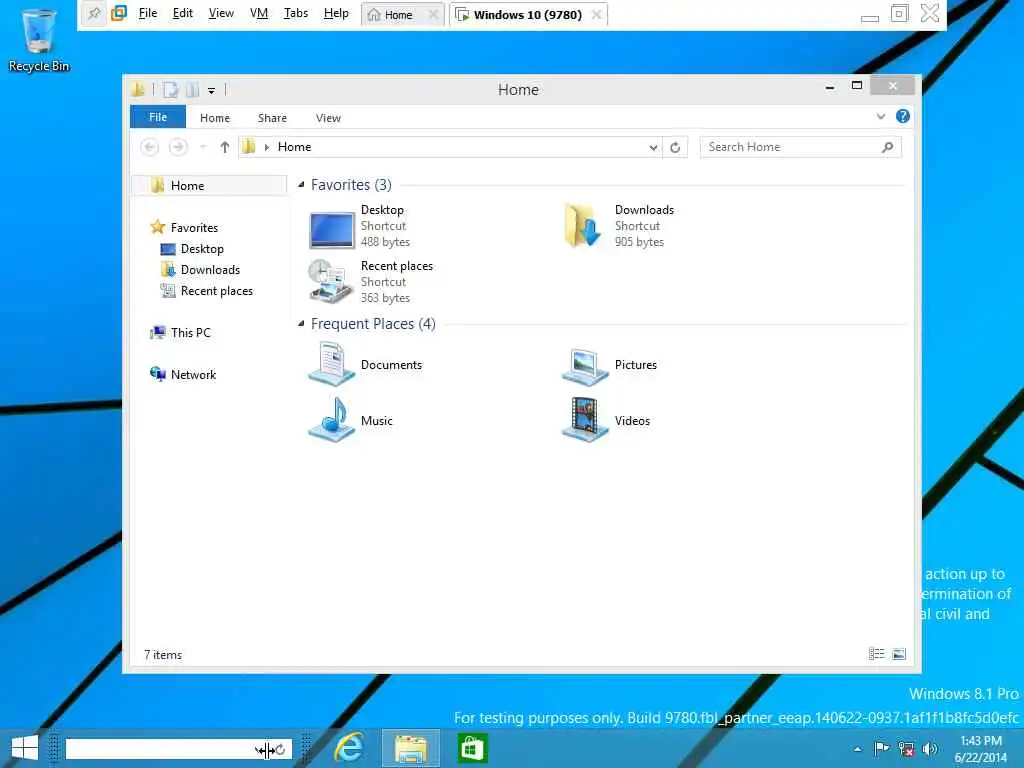Select the Music folder icon
Image resolution: width=1024 pixels, height=768 pixels.
332,420
